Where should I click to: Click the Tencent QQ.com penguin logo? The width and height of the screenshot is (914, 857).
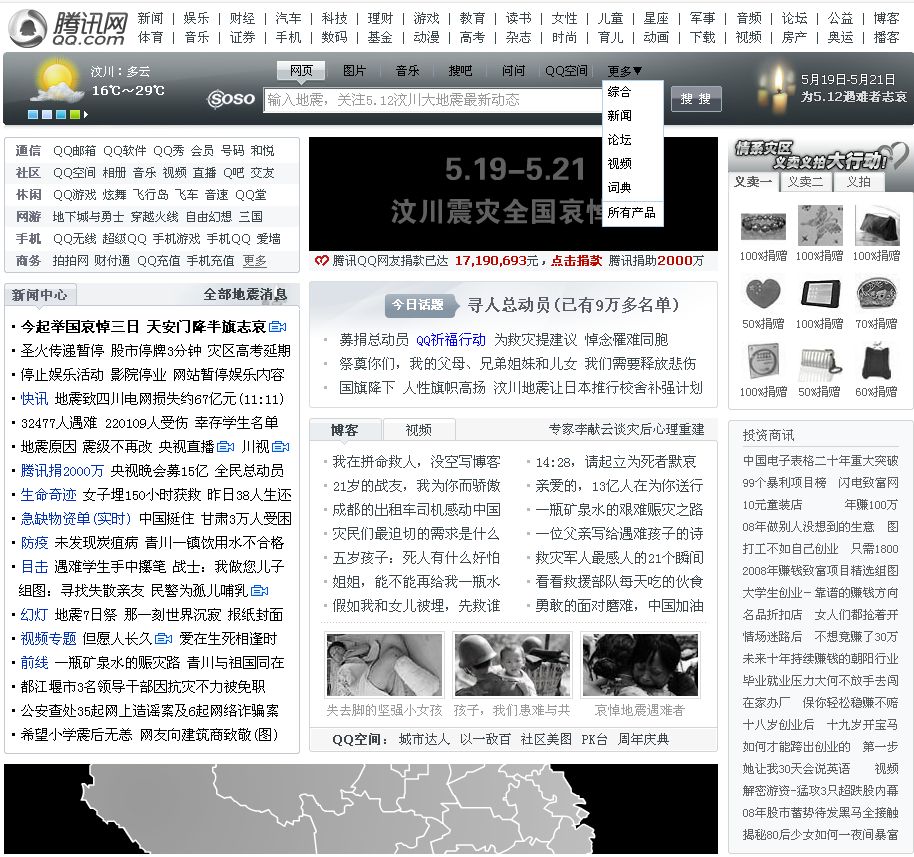point(69,29)
